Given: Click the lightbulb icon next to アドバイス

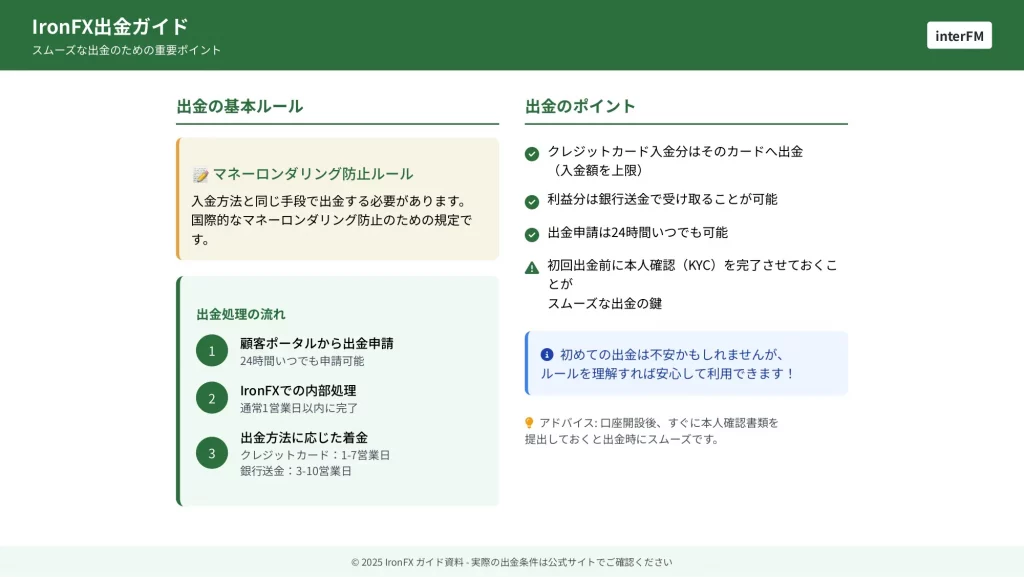Looking at the screenshot, I should click(529, 423).
